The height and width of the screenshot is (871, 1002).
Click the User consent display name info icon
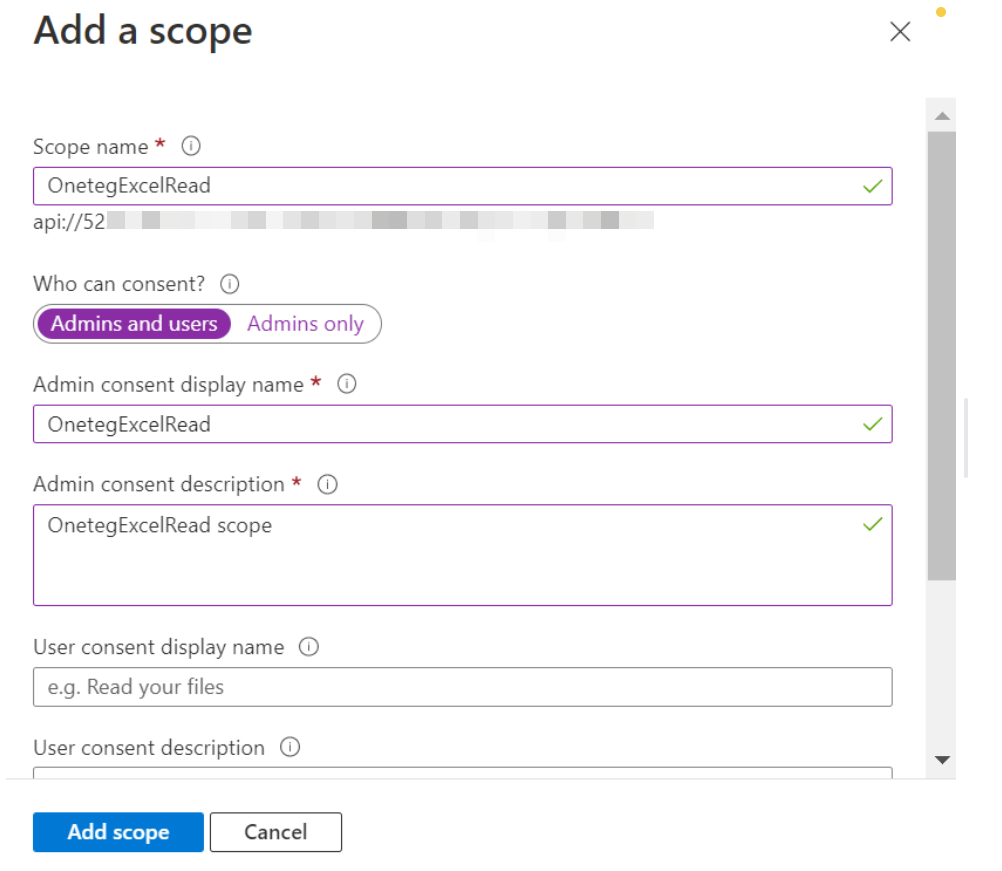309,648
